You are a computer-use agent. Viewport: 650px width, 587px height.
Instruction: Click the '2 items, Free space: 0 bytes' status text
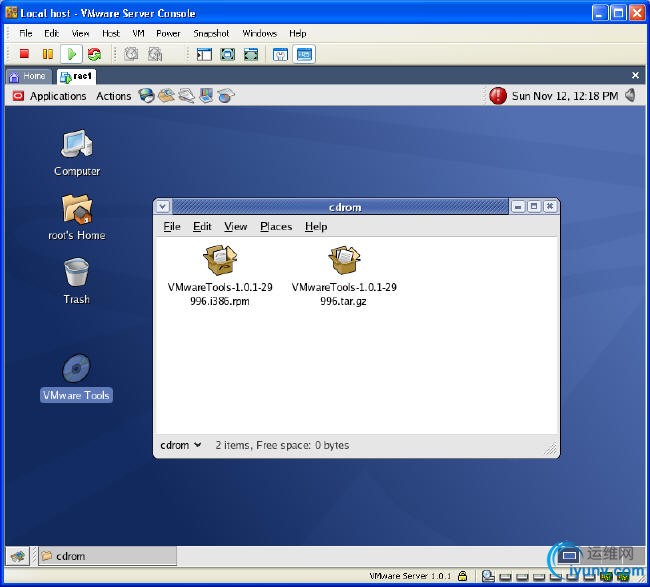[282, 445]
